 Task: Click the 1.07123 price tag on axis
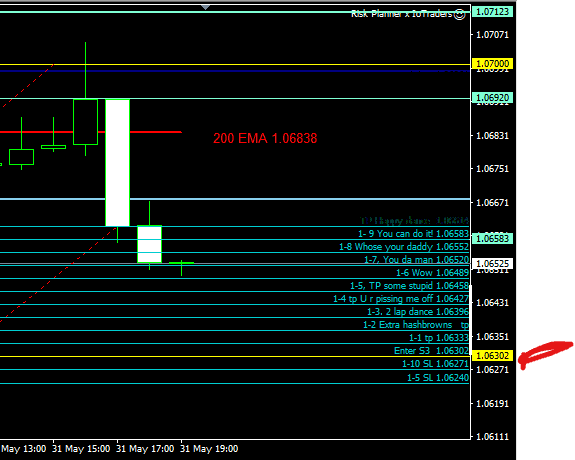[x=492, y=11]
